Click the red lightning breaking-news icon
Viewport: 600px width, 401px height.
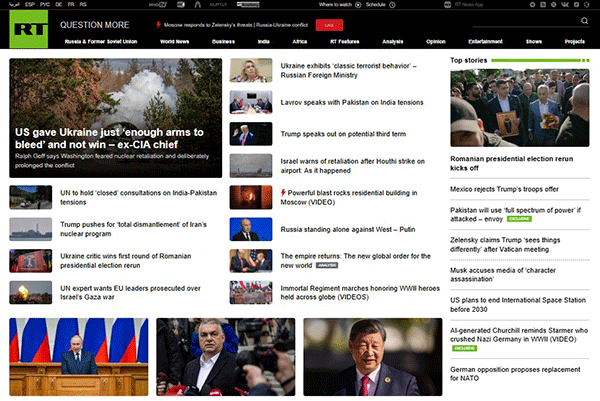(x=158, y=25)
